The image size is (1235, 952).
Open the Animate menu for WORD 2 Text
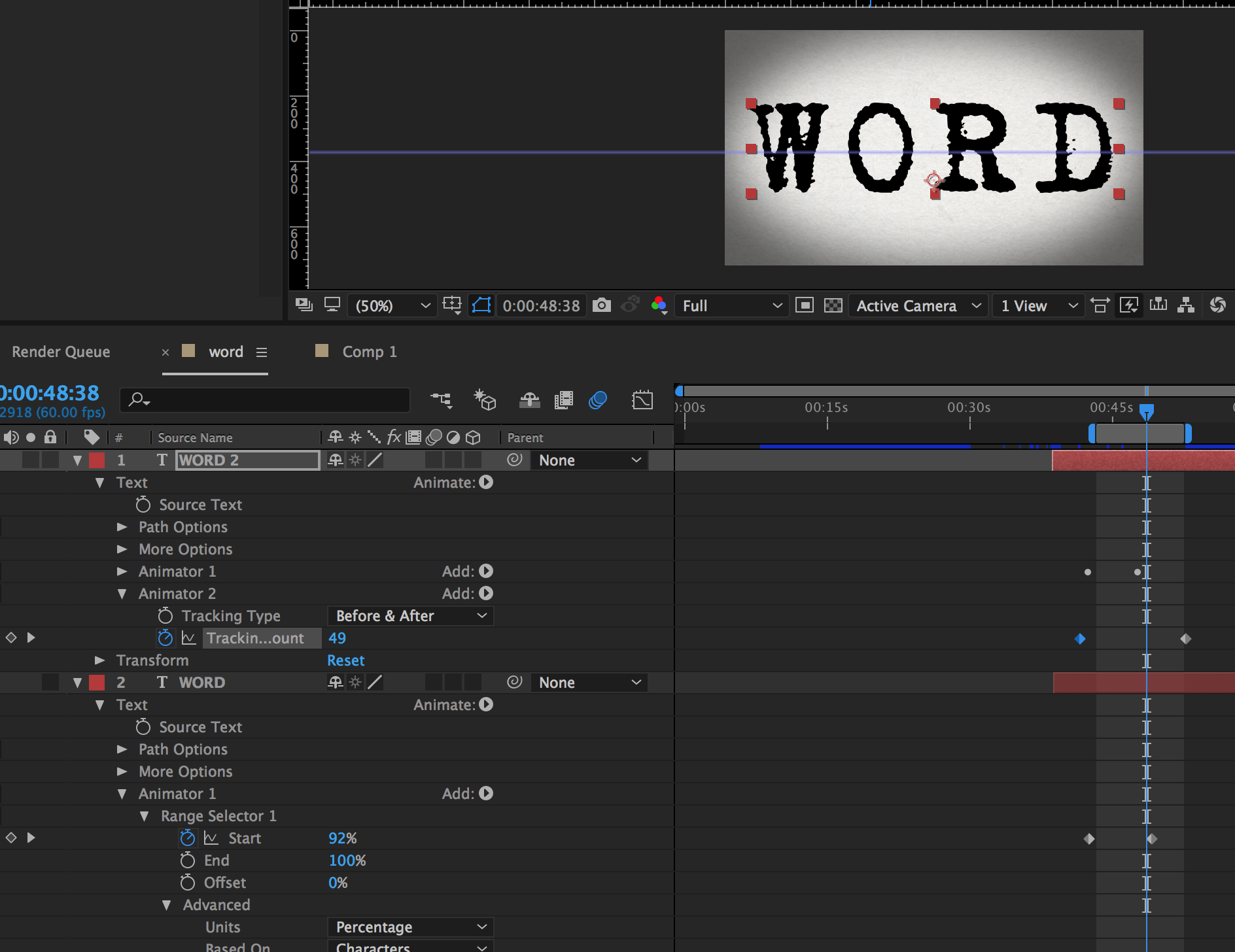point(486,482)
